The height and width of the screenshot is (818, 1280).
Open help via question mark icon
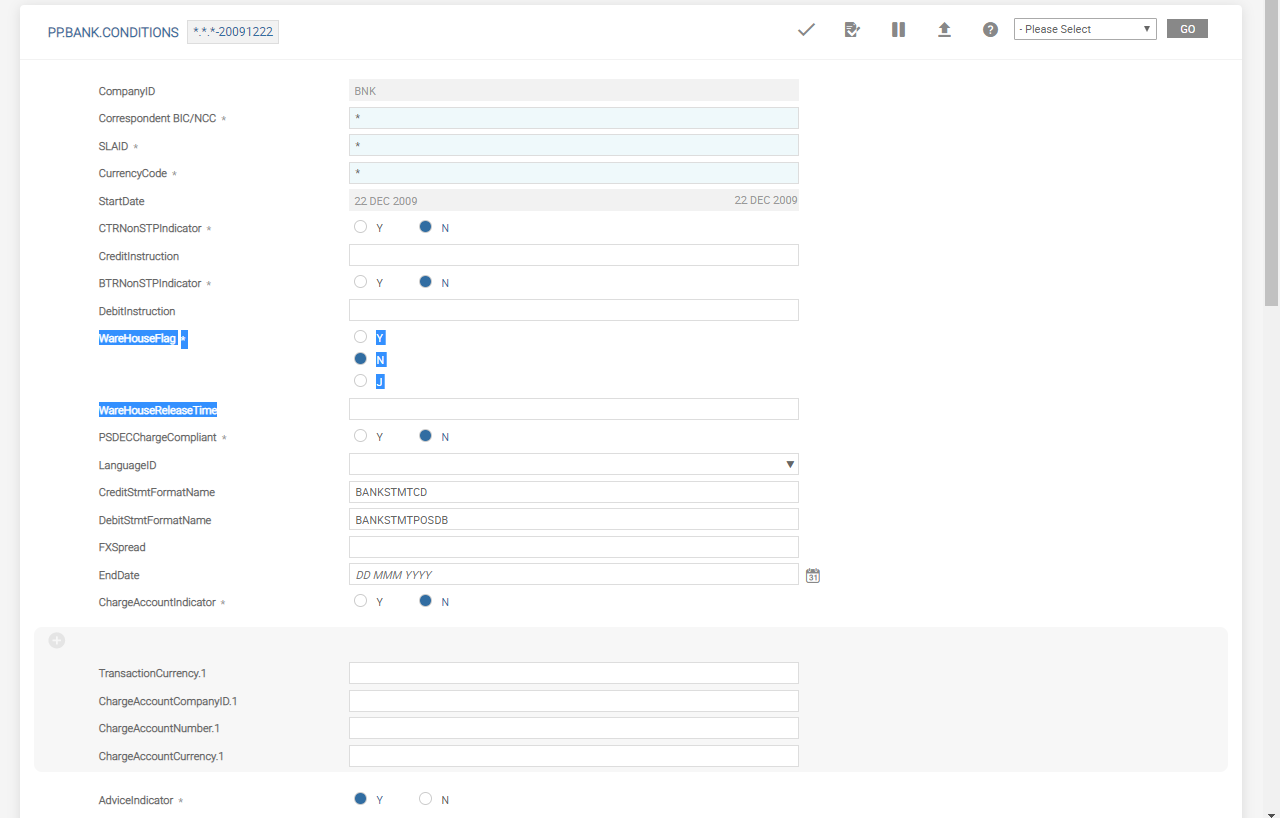(990, 30)
